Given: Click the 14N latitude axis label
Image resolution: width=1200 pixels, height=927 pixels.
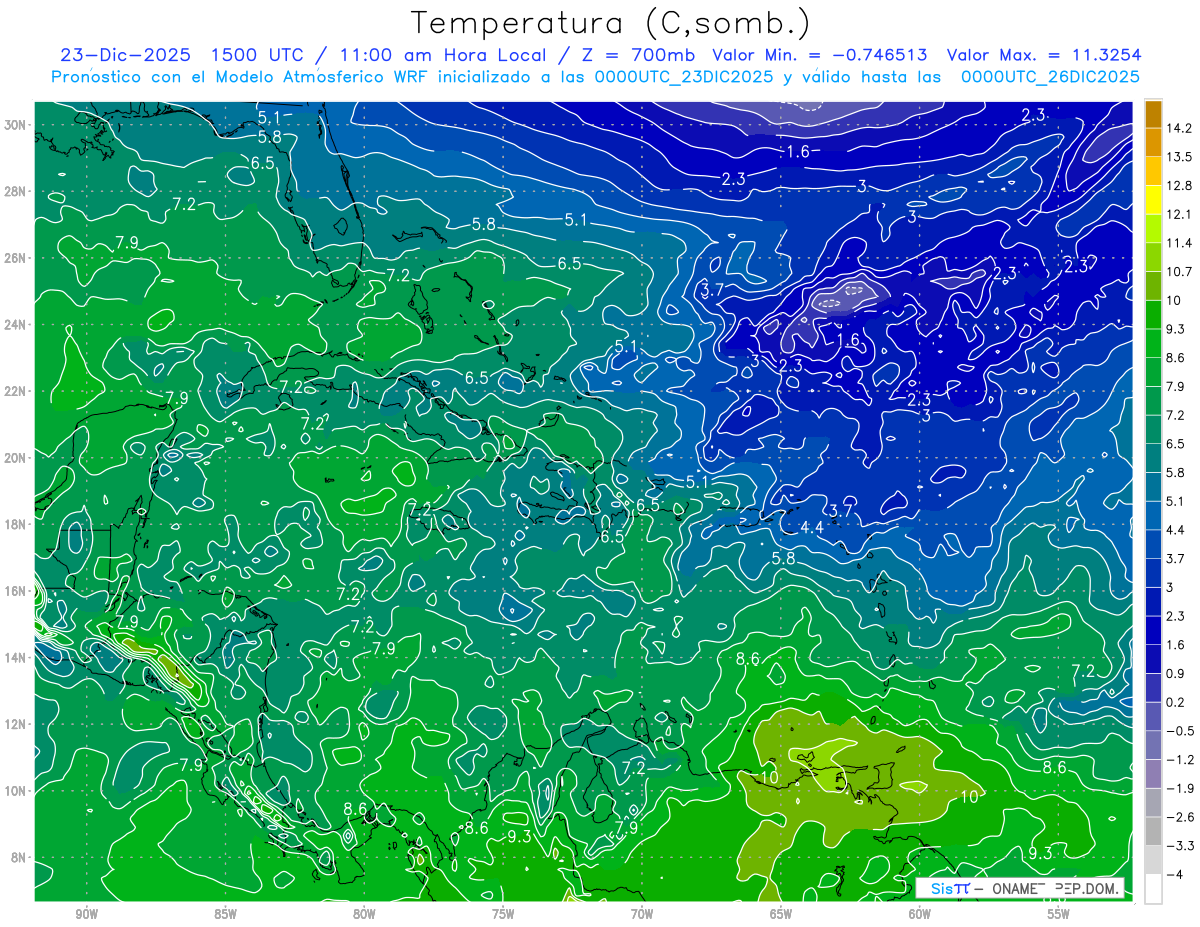Looking at the screenshot, I should (x=16, y=657).
